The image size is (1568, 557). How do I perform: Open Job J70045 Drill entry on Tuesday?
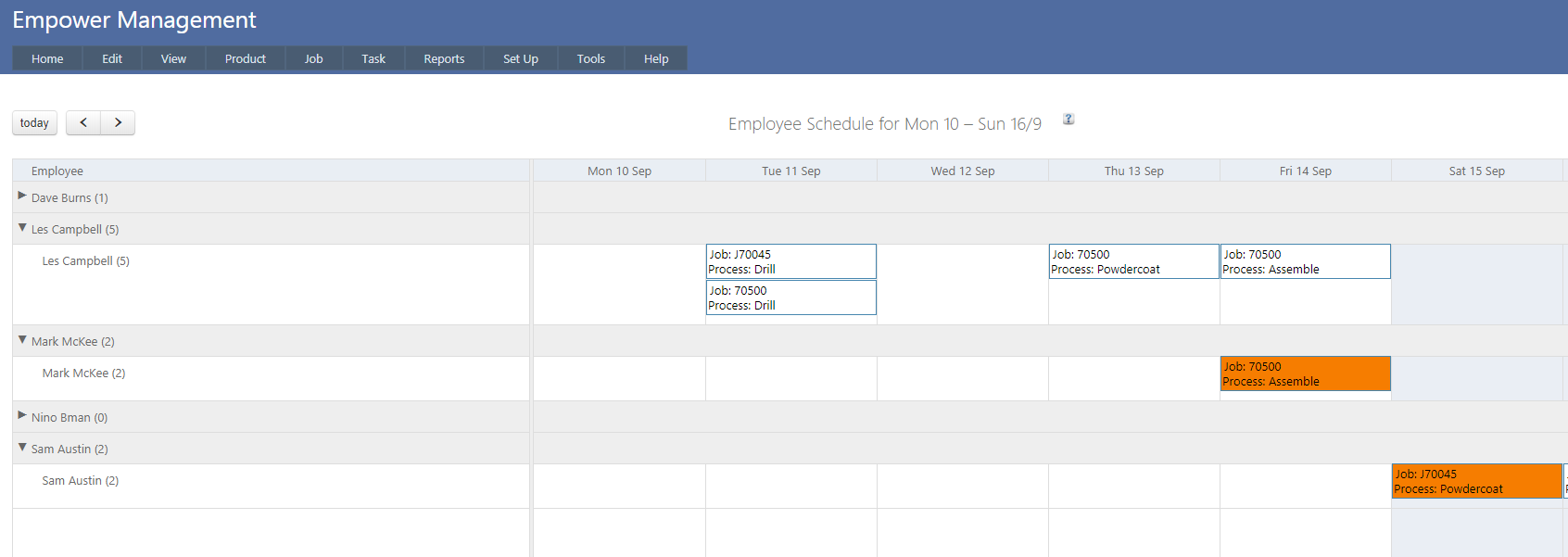(790, 261)
